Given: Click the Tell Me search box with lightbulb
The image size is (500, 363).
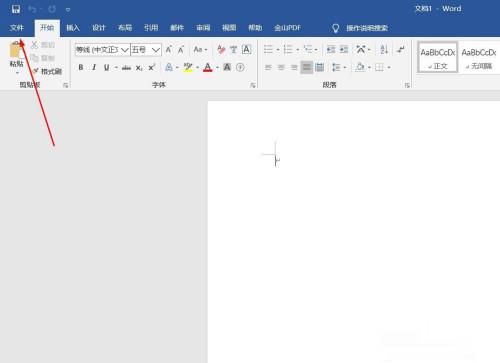Looking at the screenshot, I should click(x=360, y=28).
